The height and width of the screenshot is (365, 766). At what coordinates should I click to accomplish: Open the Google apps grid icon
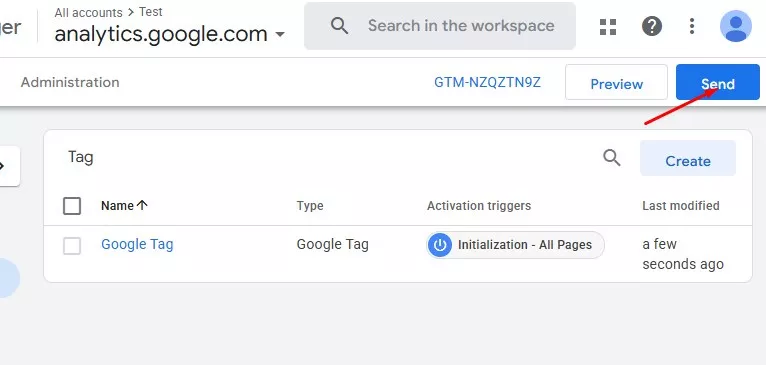(x=608, y=26)
